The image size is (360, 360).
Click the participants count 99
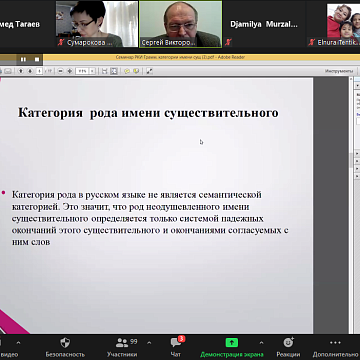[134, 342]
